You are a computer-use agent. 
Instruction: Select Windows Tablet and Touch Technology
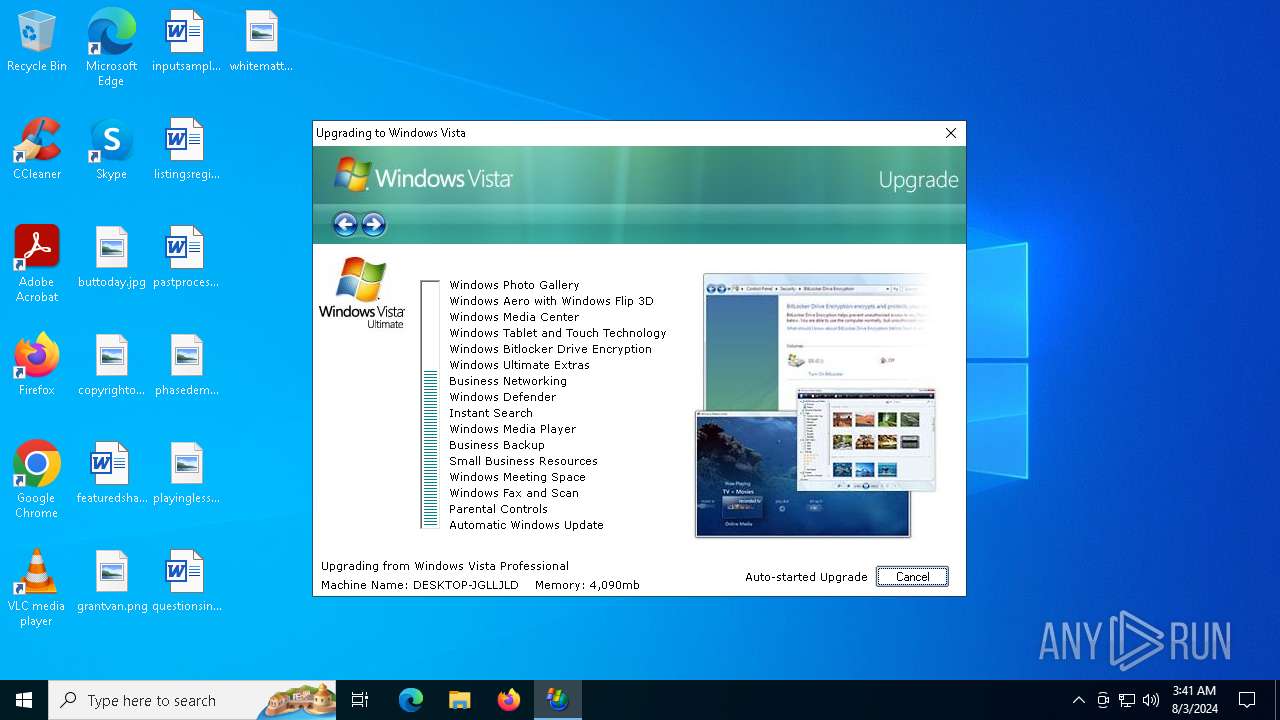557,333
